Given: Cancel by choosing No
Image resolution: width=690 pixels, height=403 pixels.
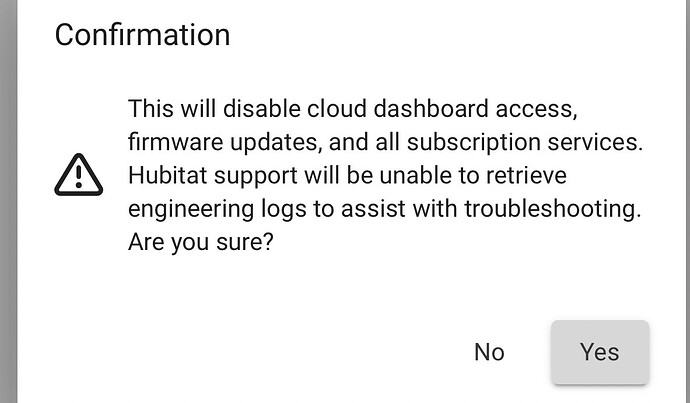Looking at the screenshot, I should pos(489,352).
